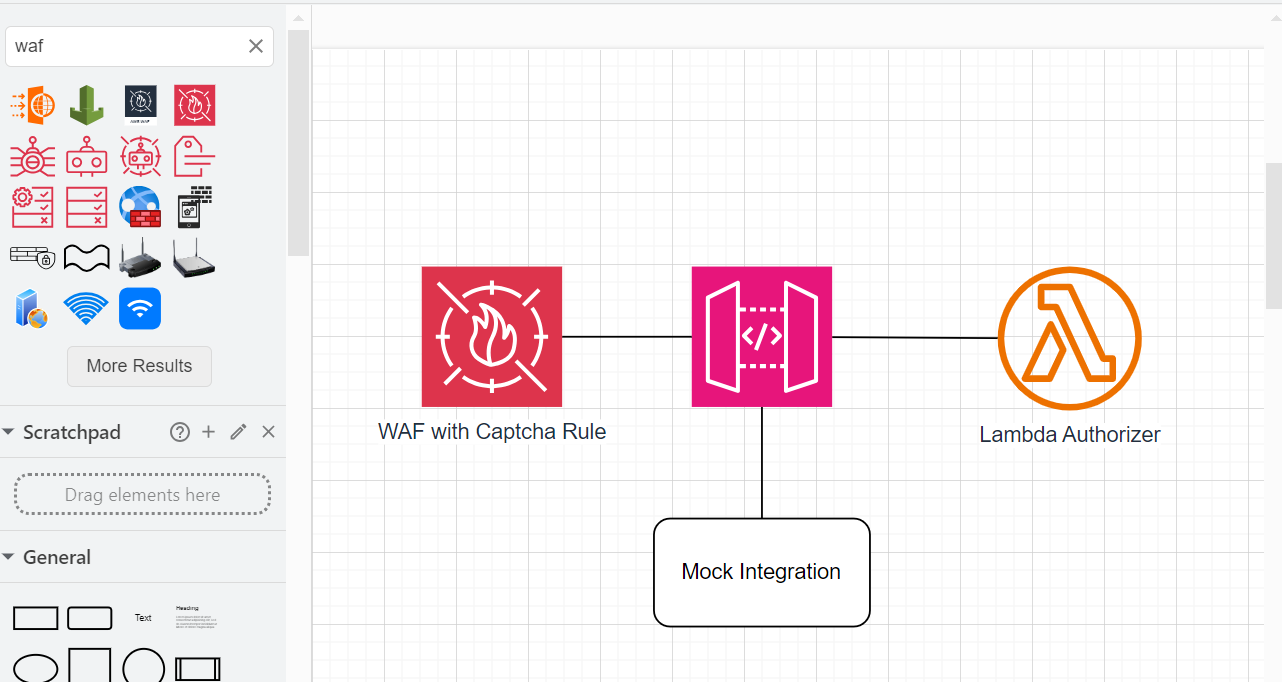Select the brick wall with padlock shield icon
Image resolution: width=1282 pixels, height=682 pixels.
32,258
